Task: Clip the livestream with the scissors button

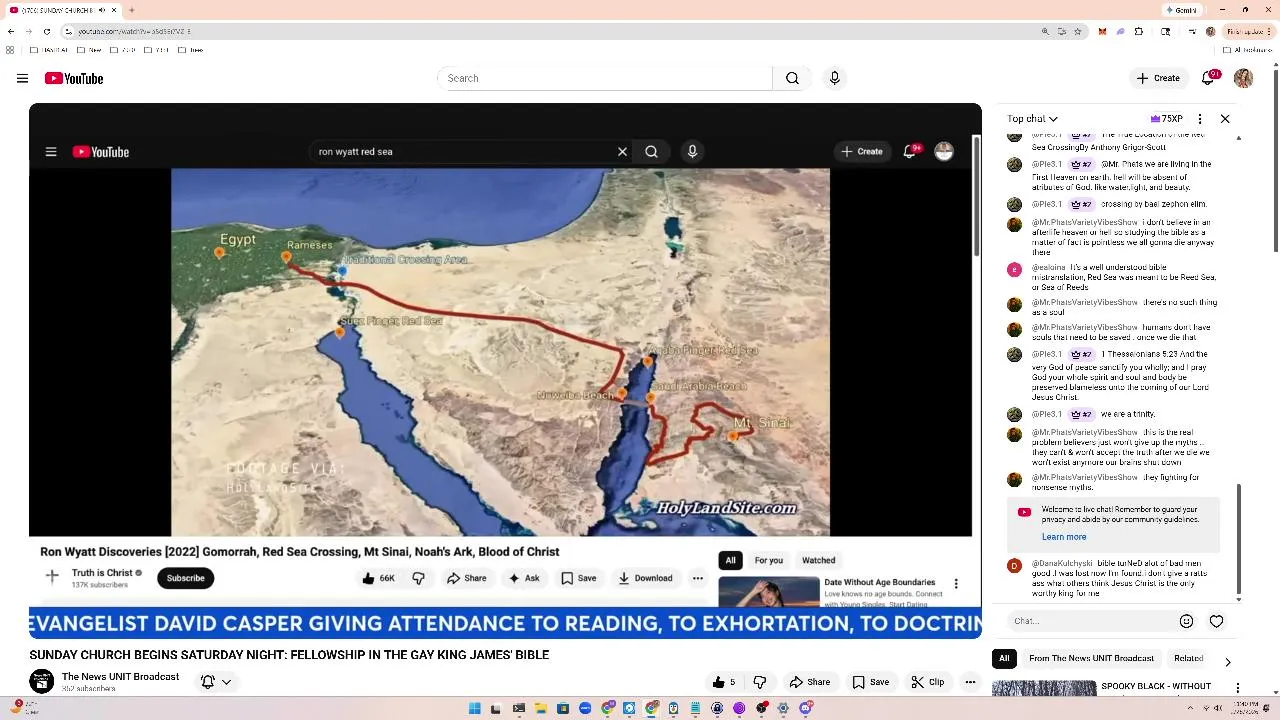Action: click(x=927, y=682)
